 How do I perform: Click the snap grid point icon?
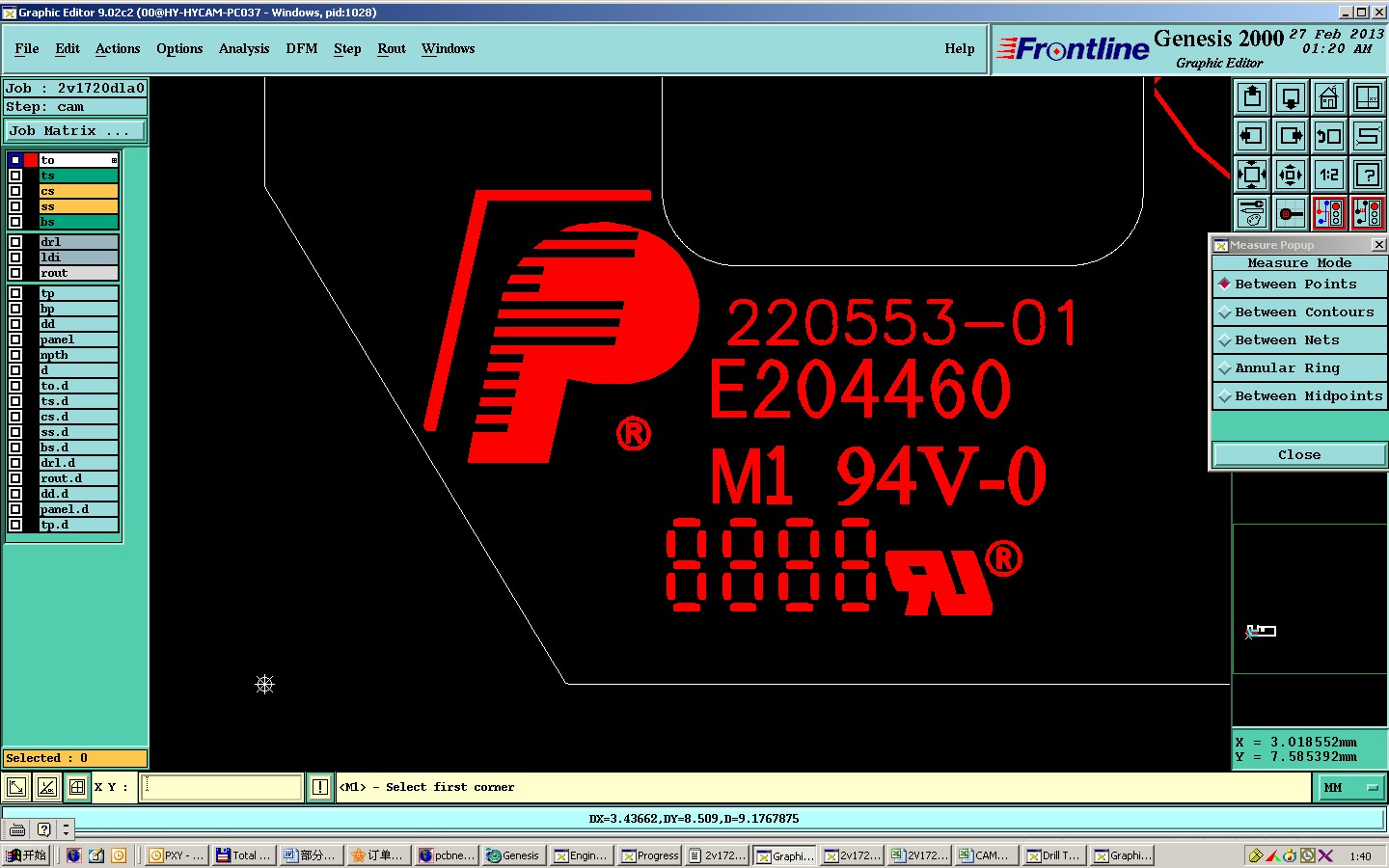1291,213
